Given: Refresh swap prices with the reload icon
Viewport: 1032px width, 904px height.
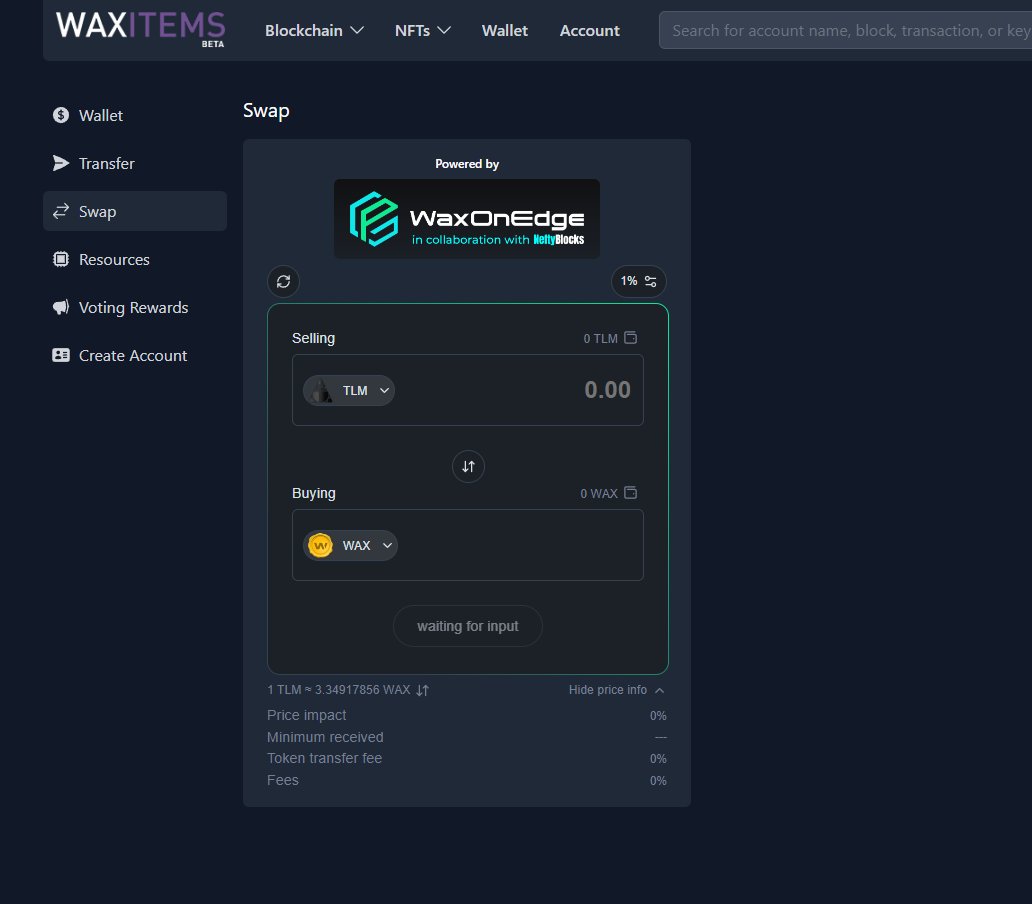Looking at the screenshot, I should (284, 282).
